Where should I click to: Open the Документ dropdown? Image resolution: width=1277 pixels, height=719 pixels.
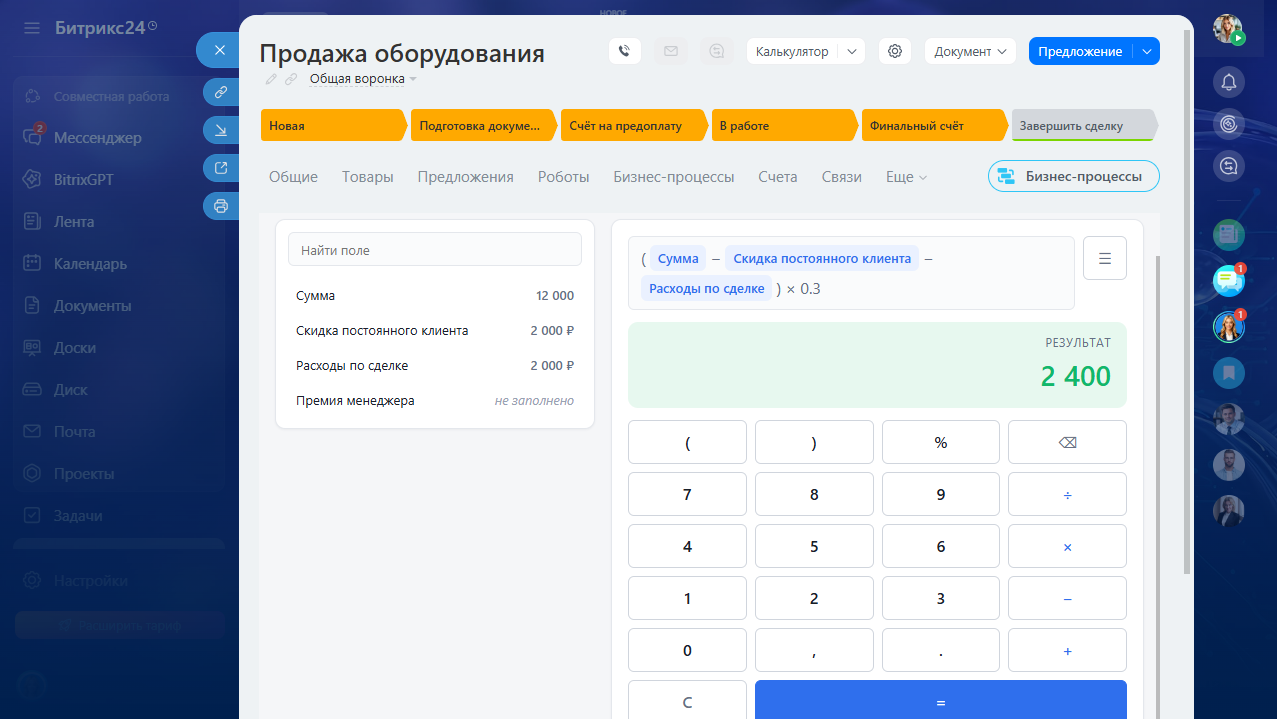[970, 51]
